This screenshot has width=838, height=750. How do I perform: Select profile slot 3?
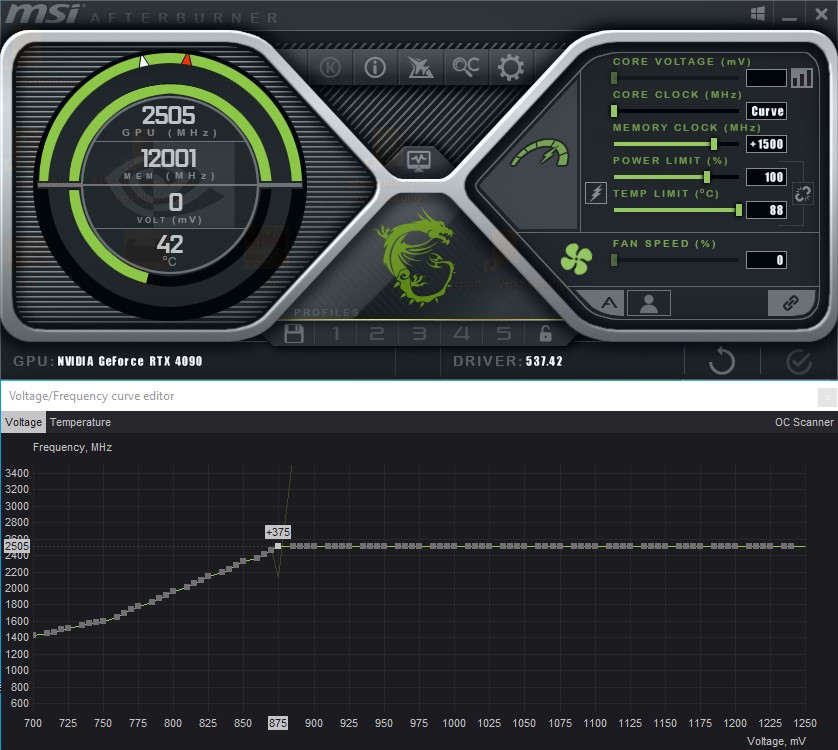click(x=420, y=334)
